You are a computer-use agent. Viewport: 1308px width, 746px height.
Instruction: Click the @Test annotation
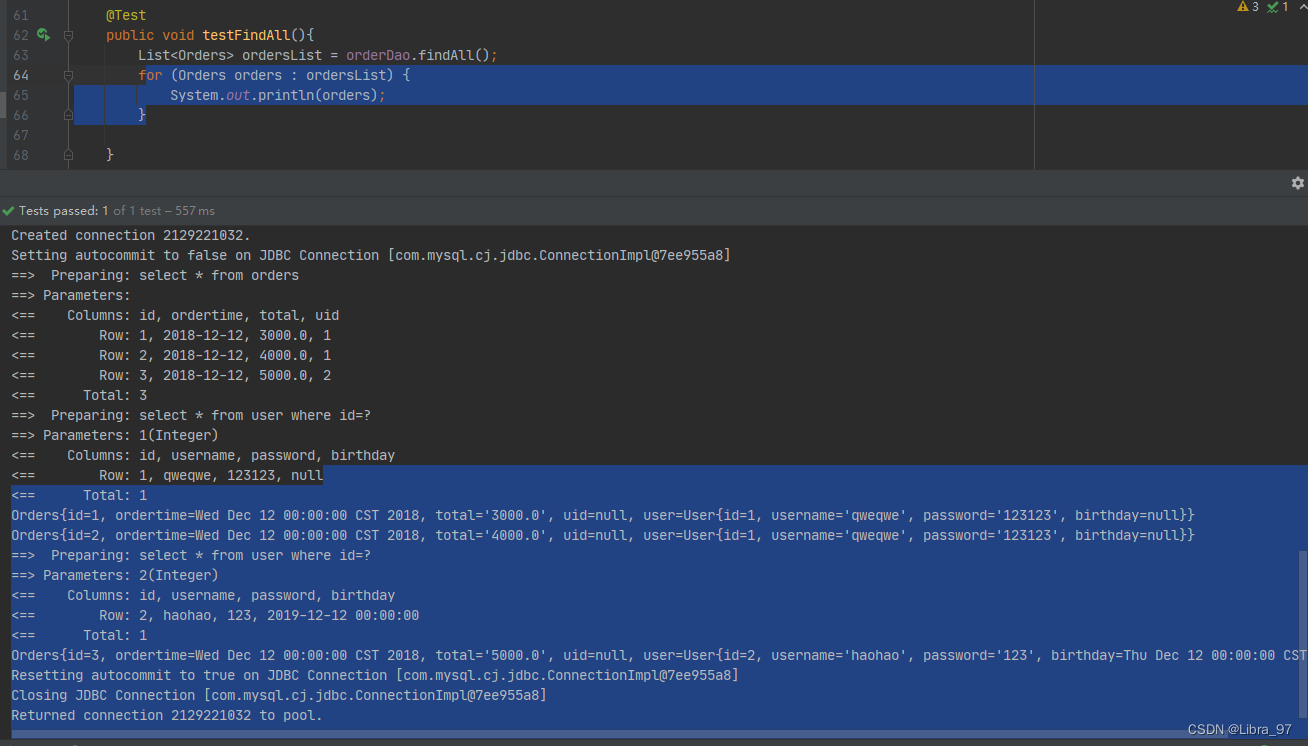click(126, 15)
